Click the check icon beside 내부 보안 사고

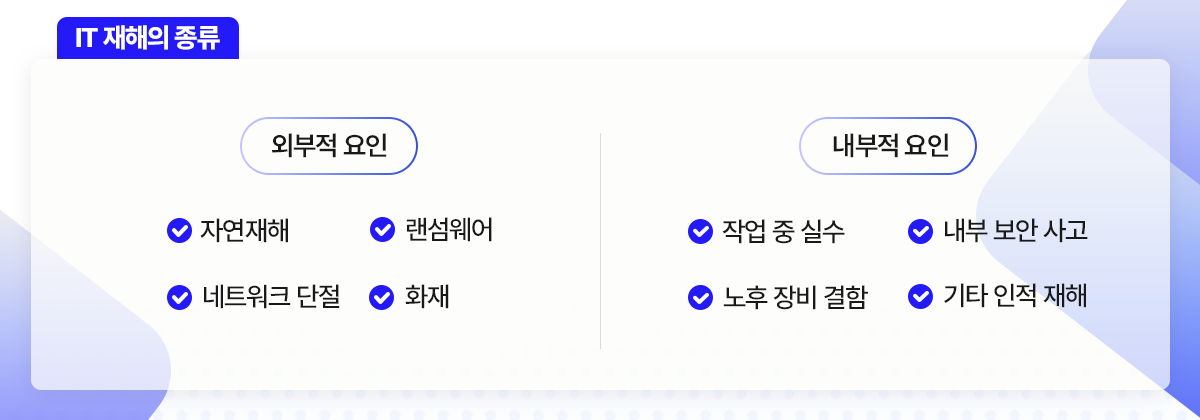tap(920, 231)
